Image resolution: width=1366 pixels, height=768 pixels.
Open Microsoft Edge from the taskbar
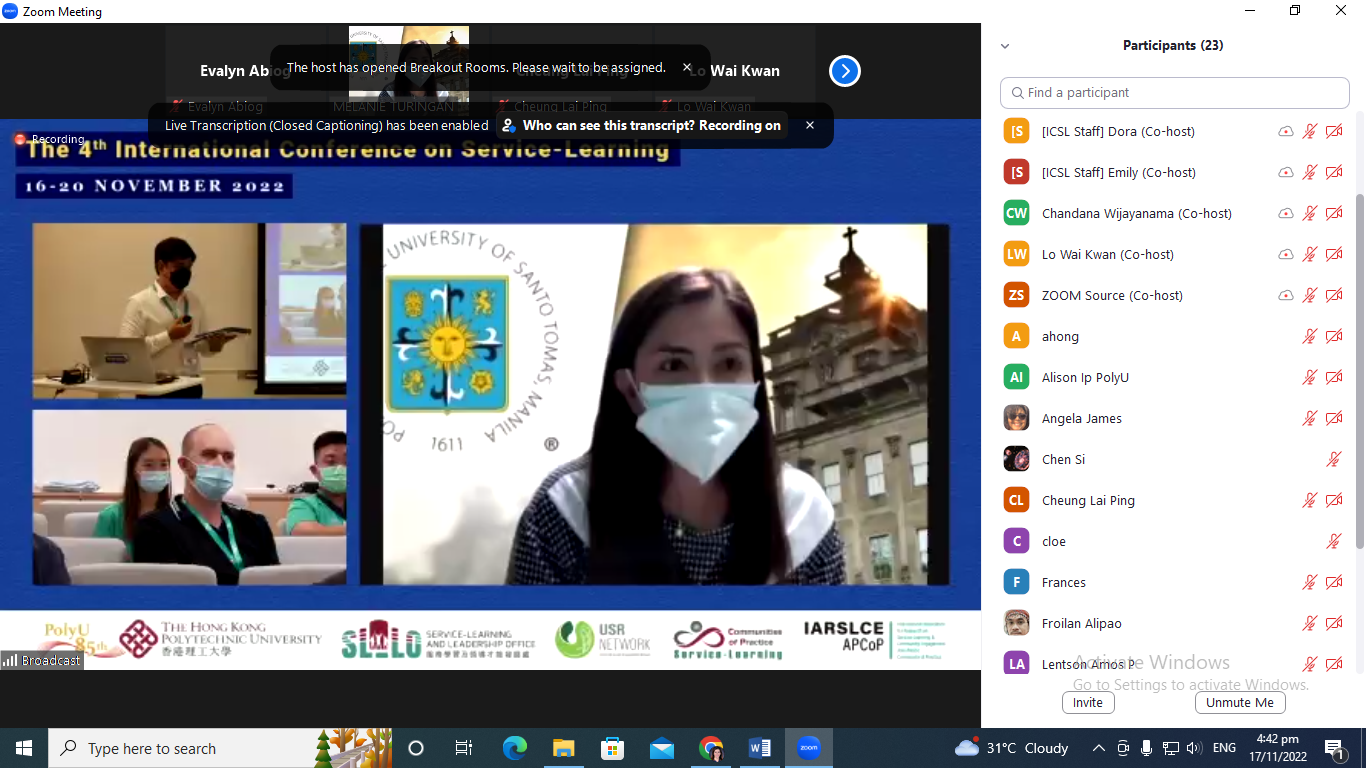click(514, 748)
